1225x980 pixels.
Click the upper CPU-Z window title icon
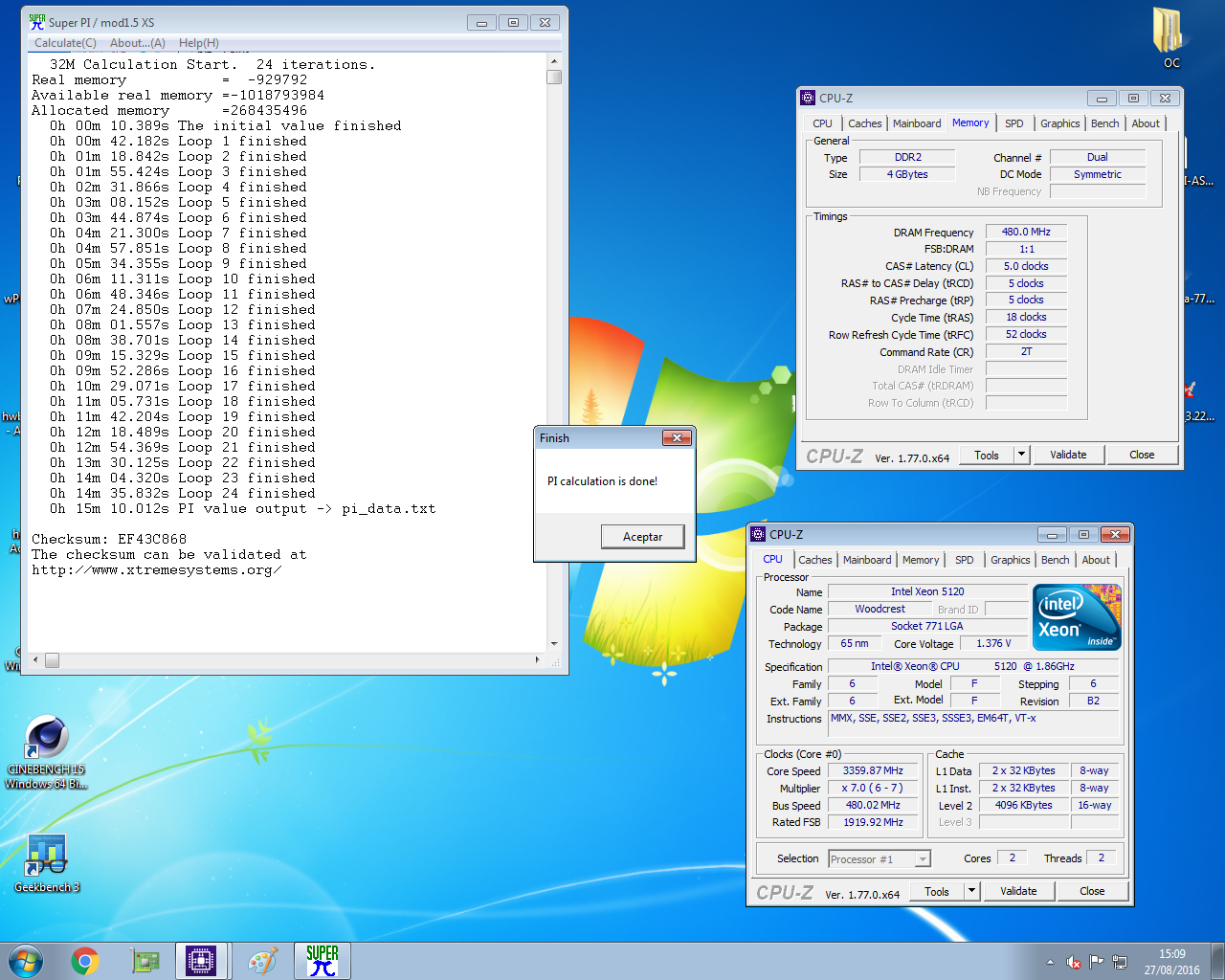tap(808, 98)
